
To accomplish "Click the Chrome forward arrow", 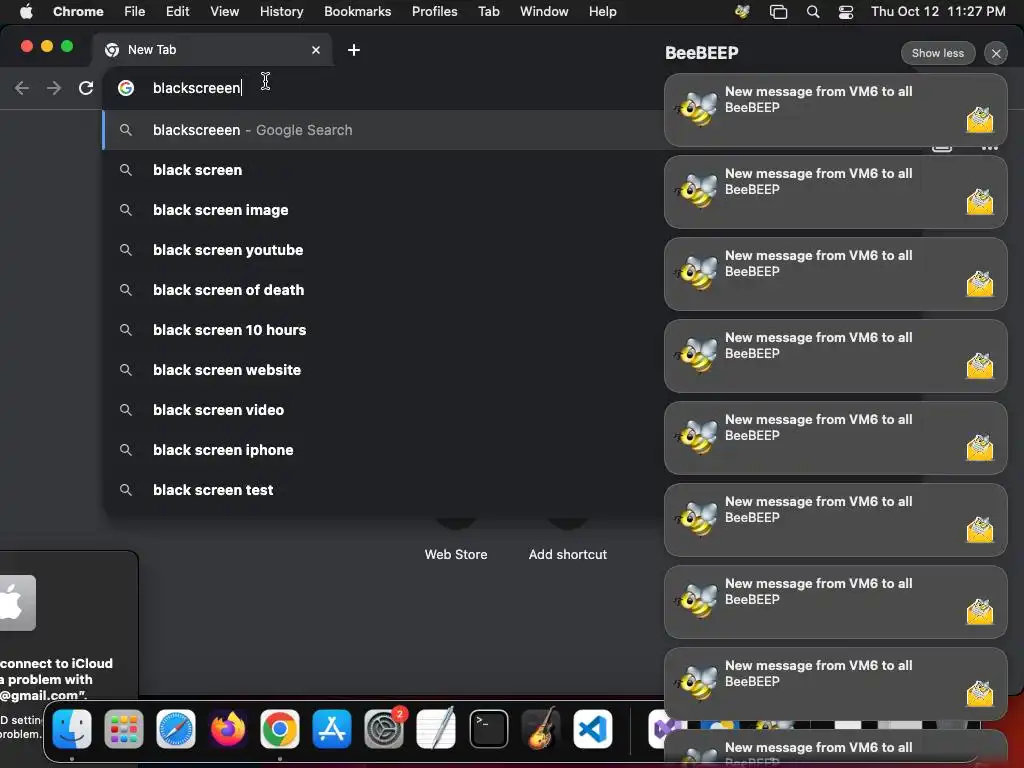I will [x=54, y=88].
